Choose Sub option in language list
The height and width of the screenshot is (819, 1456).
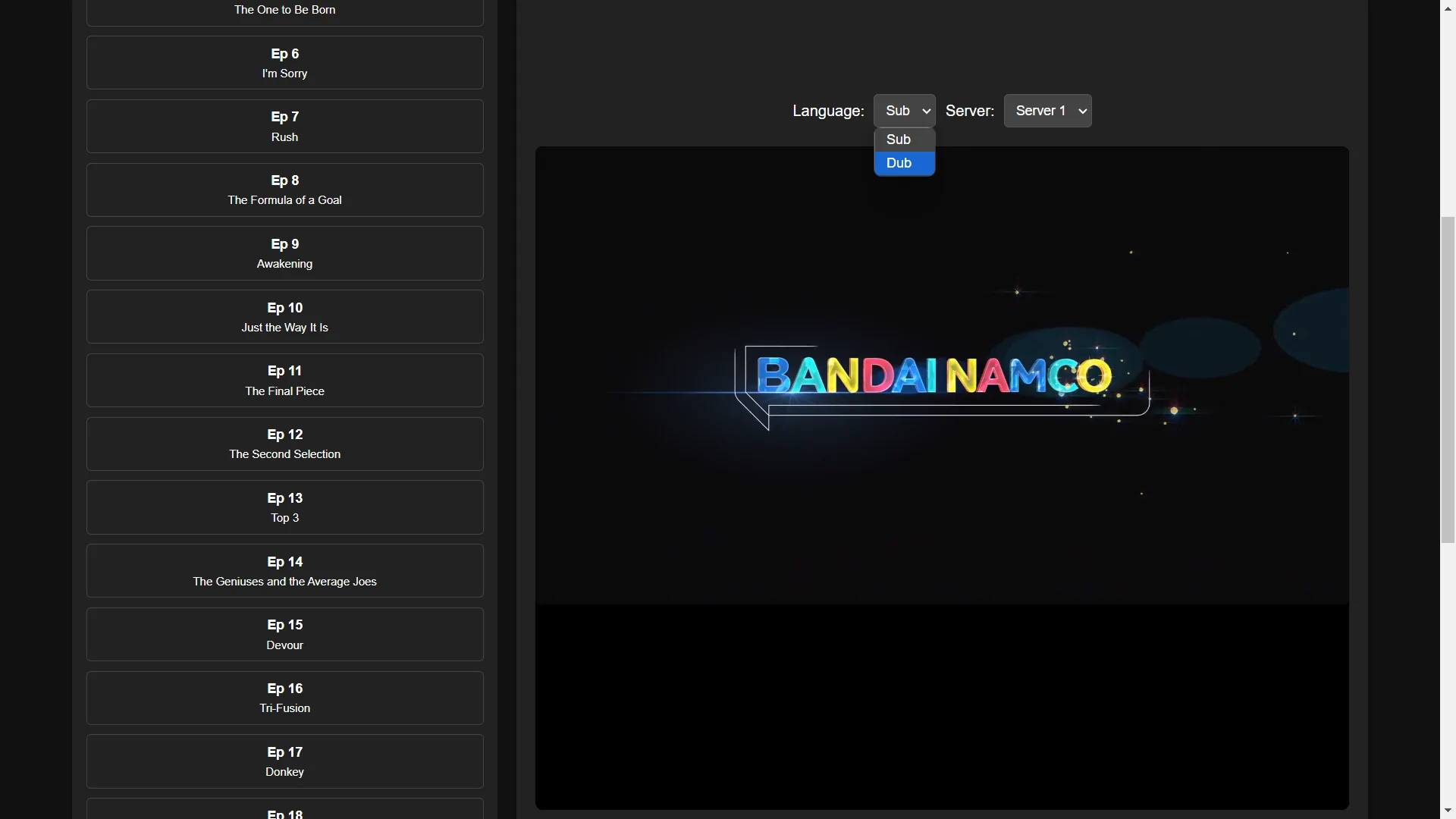(x=903, y=140)
